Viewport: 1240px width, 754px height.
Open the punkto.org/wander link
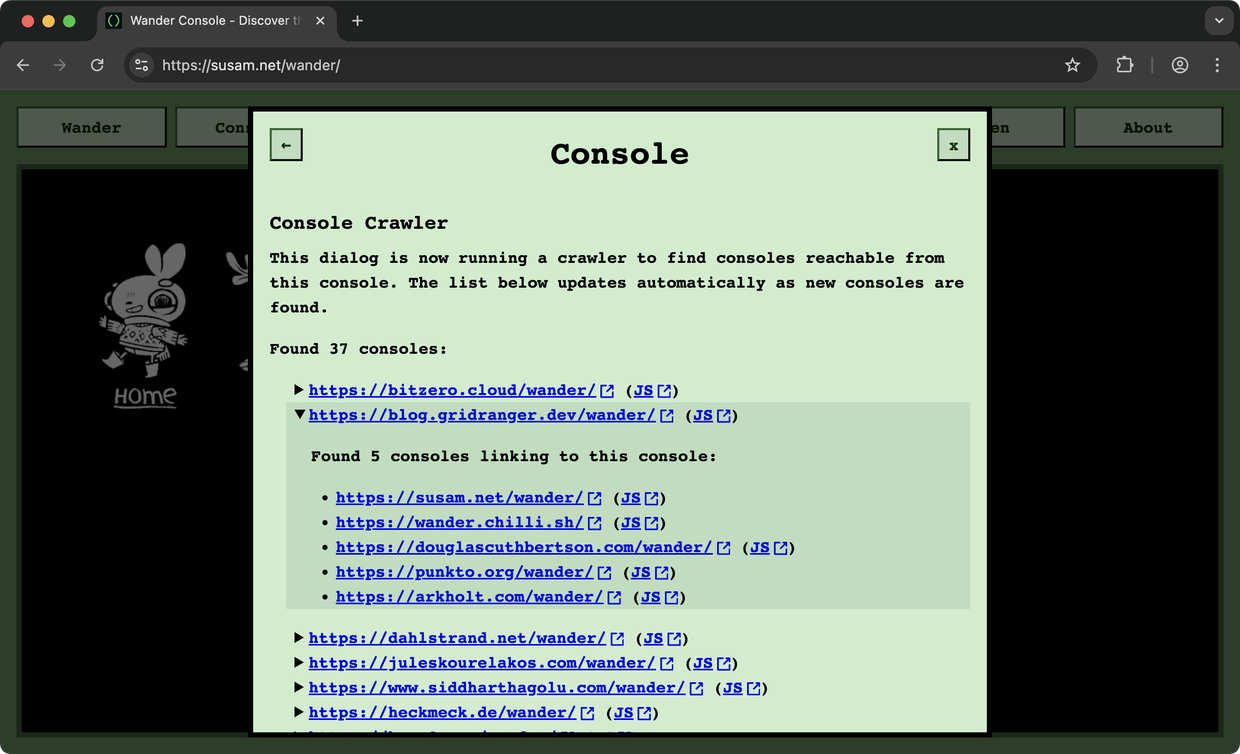click(465, 572)
